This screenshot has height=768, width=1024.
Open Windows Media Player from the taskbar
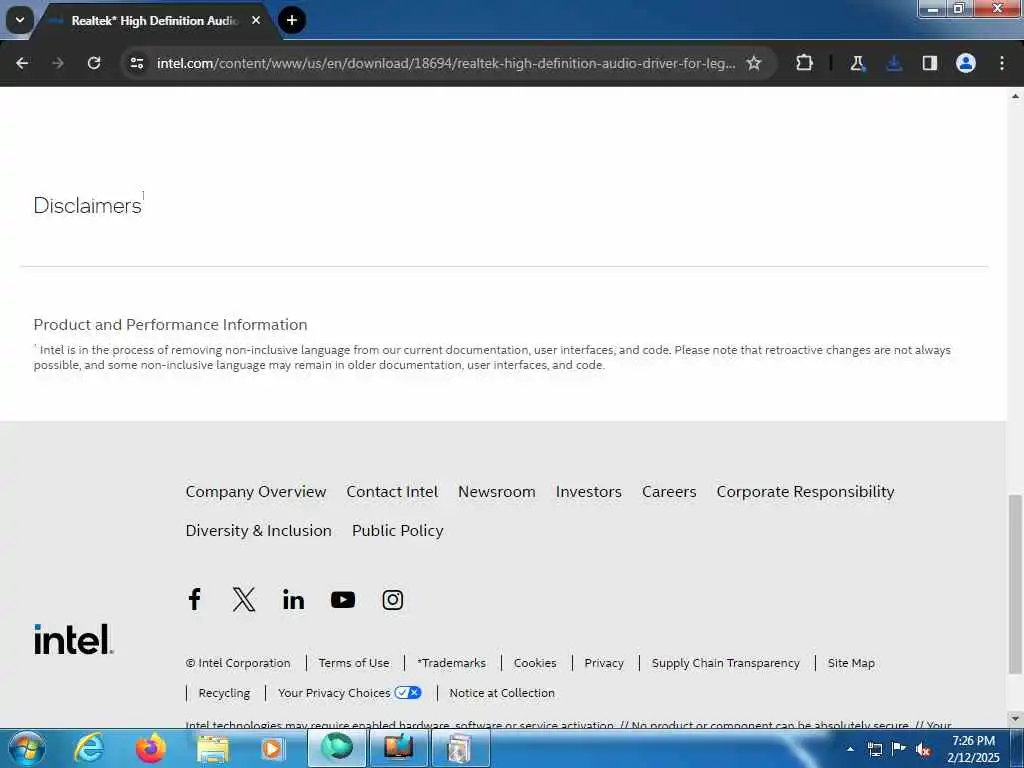272,748
